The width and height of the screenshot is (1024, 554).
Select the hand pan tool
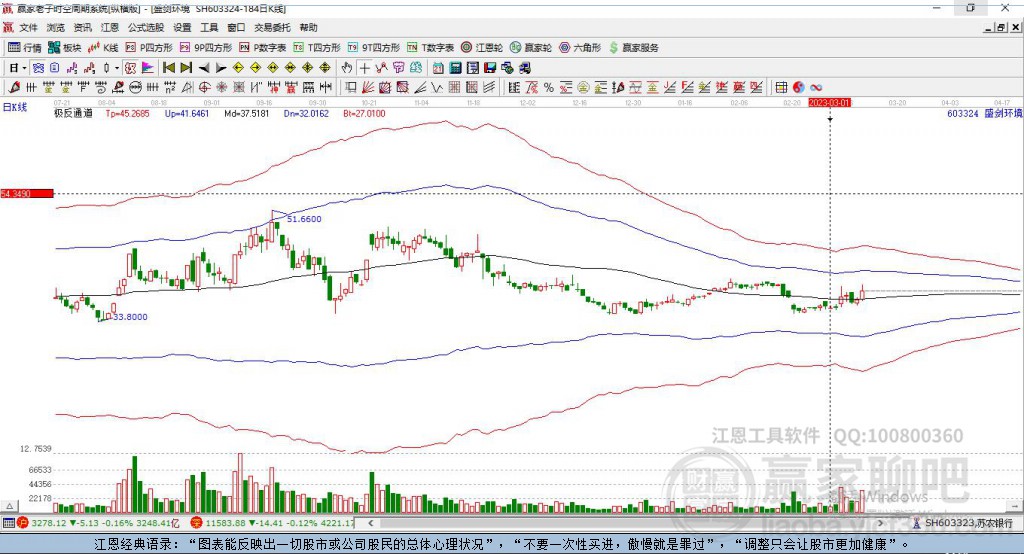[347, 68]
